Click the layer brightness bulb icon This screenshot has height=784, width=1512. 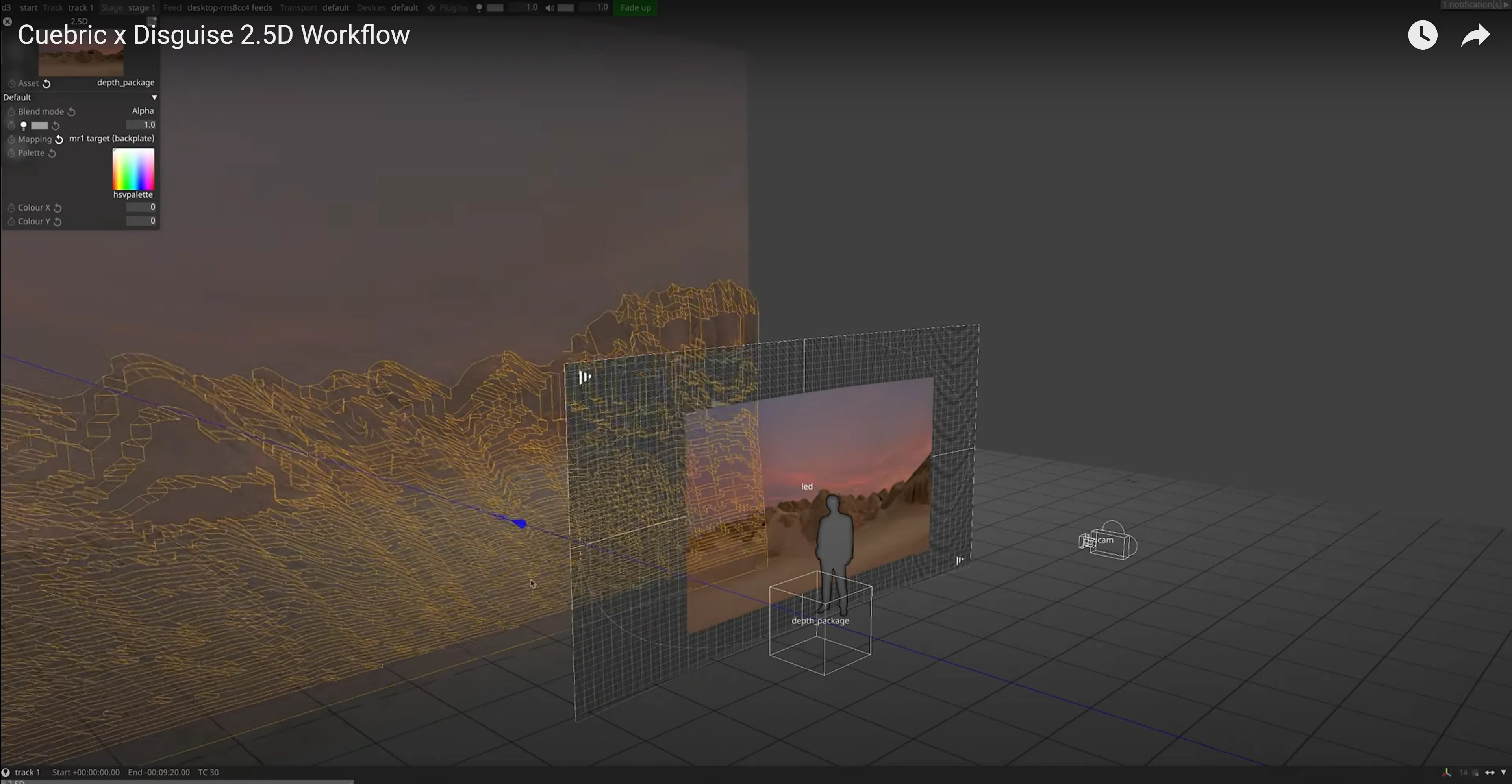tap(24, 126)
